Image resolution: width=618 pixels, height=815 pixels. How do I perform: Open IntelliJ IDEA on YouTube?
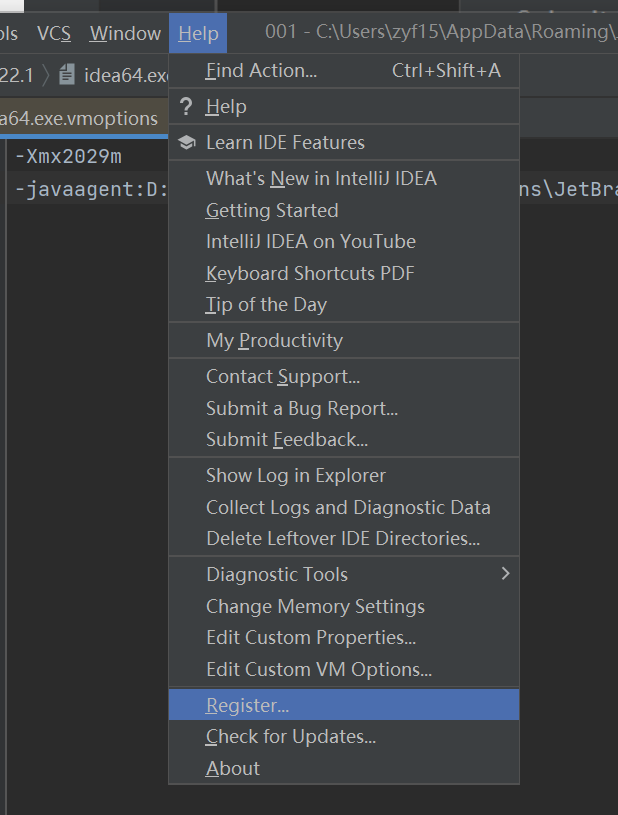(x=310, y=242)
